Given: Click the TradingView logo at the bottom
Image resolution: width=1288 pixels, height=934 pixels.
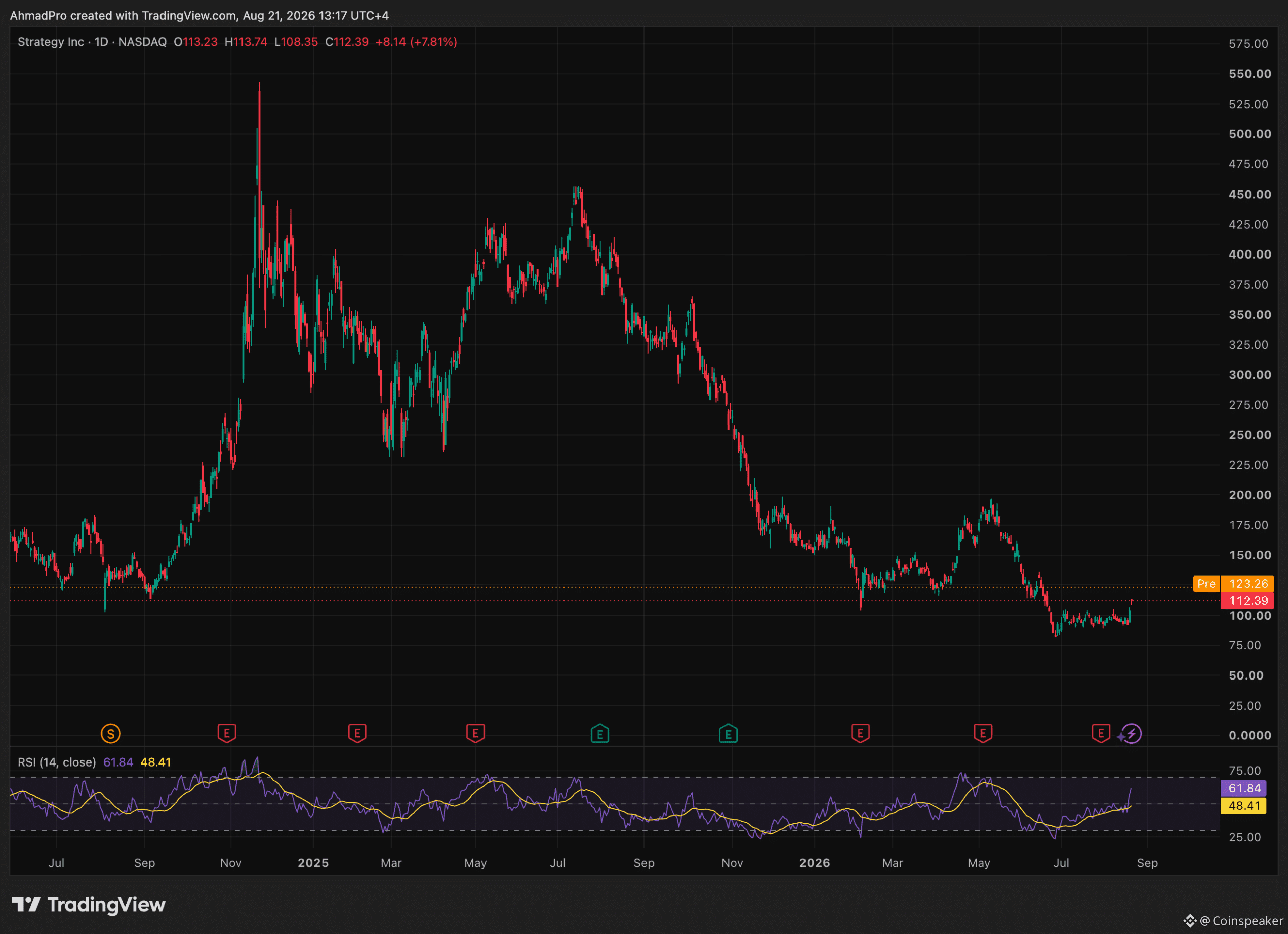Looking at the screenshot, I should click(x=89, y=904).
